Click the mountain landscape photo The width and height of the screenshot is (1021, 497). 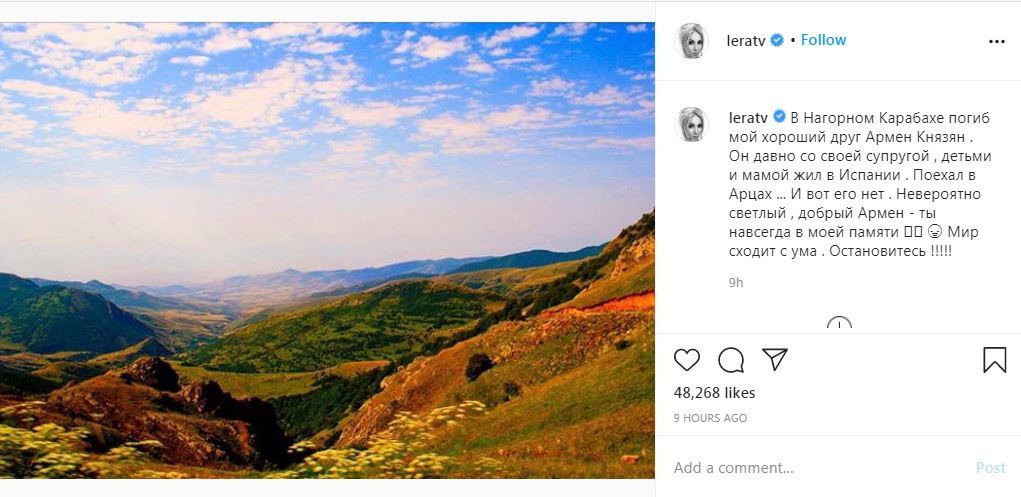tap(327, 250)
